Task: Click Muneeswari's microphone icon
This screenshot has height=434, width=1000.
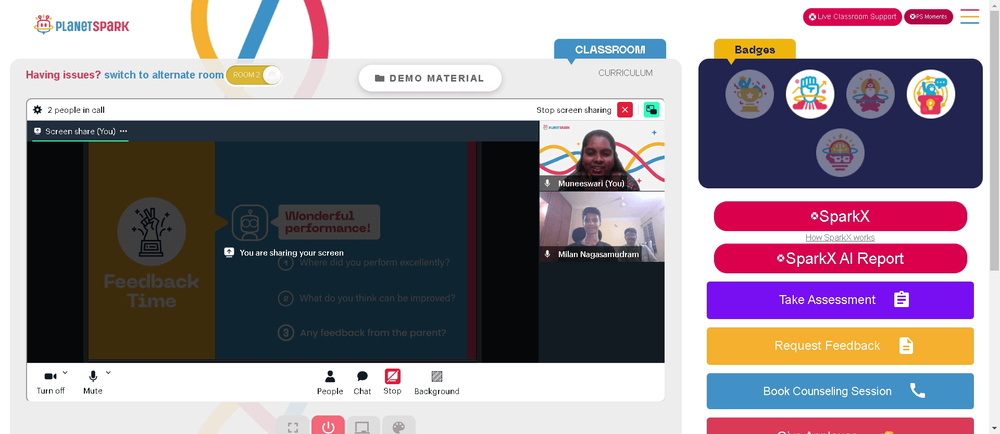Action: [547, 184]
